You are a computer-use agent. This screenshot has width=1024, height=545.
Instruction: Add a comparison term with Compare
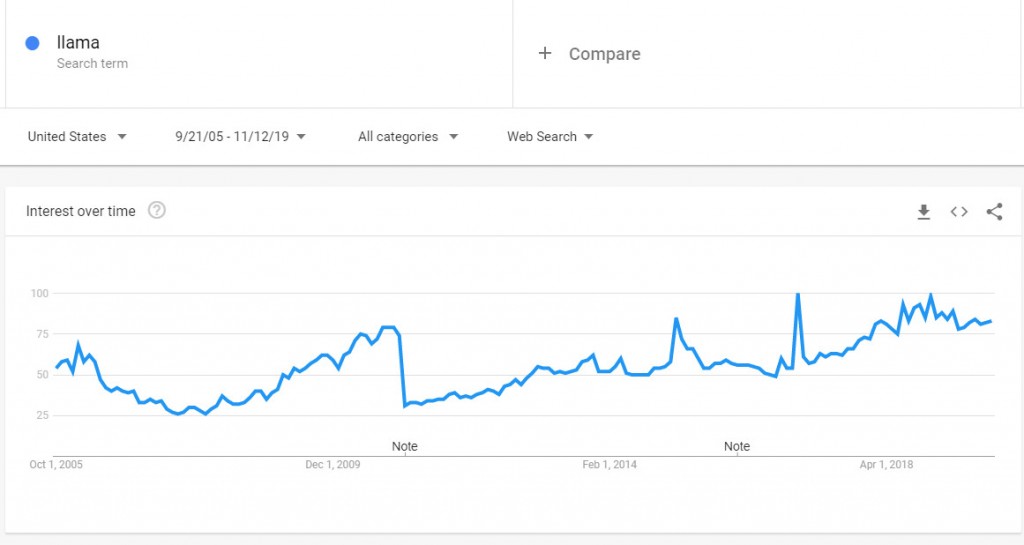click(x=590, y=54)
